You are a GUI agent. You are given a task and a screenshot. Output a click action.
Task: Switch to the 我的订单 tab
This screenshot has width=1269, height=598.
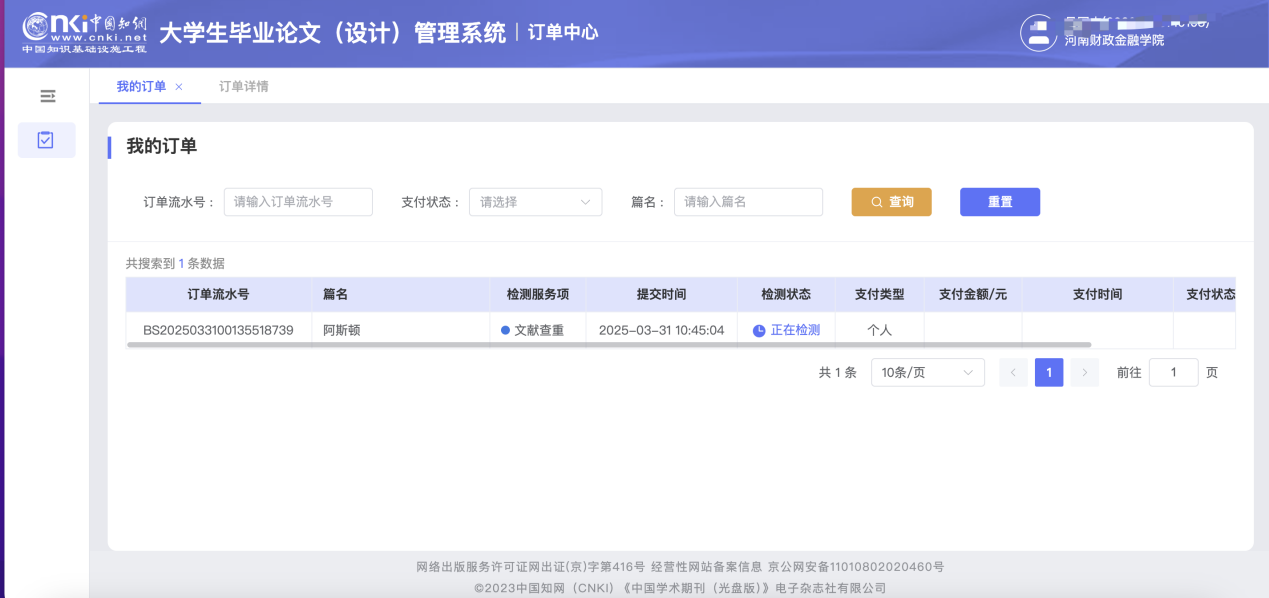point(141,87)
